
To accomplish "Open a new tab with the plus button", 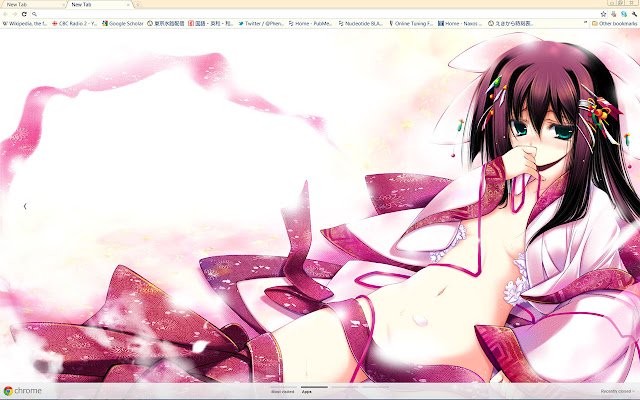I will pyautogui.click(x=138, y=4).
